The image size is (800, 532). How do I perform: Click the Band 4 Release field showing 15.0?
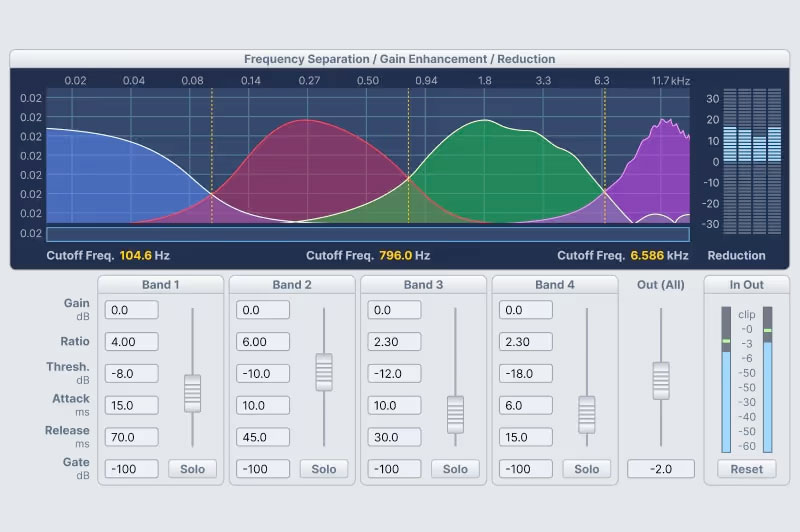coord(526,437)
